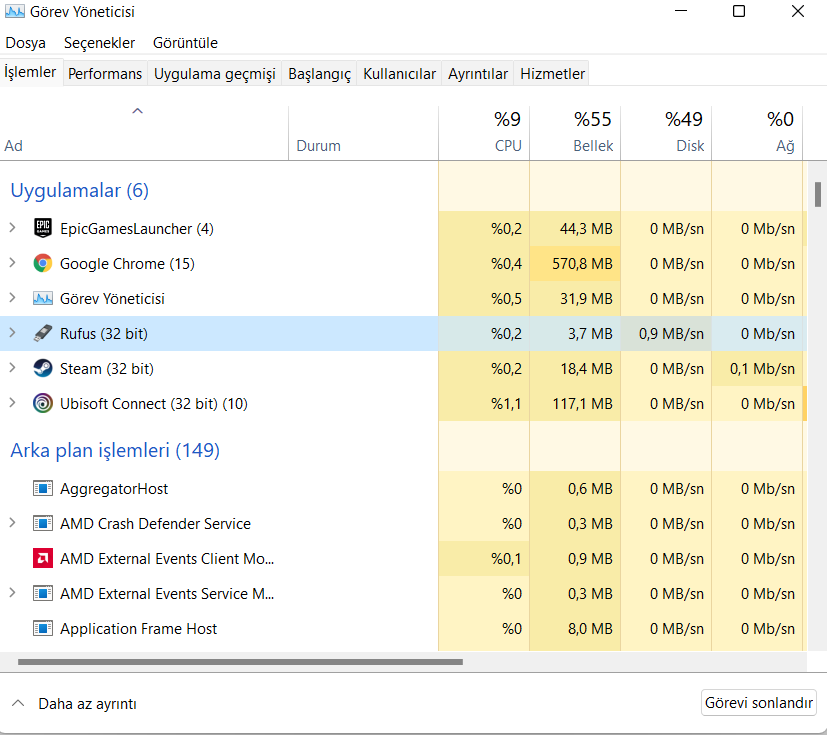Select the İşlemler tab
Viewport: 827px width, 735px height.
(x=30, y=72)
